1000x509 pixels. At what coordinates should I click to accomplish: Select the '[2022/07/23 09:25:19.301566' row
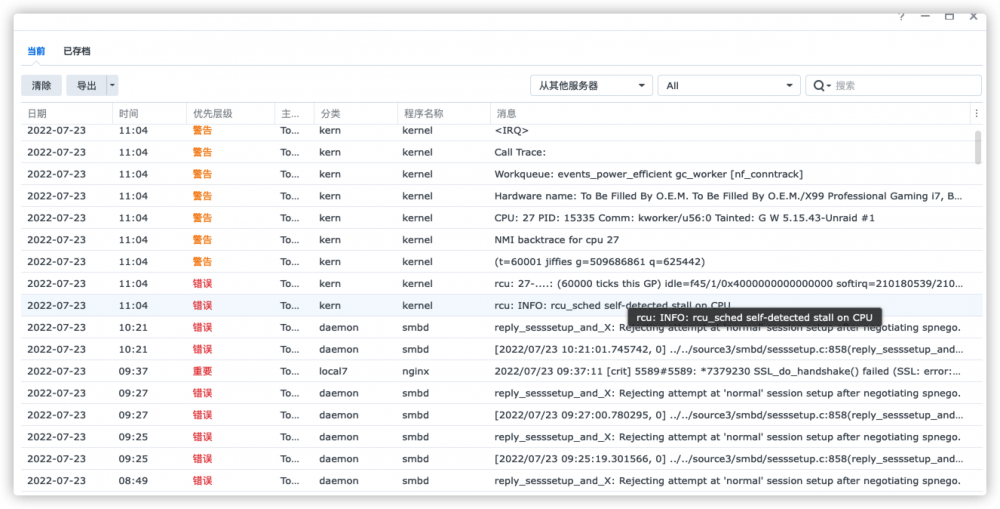point(501,459)
